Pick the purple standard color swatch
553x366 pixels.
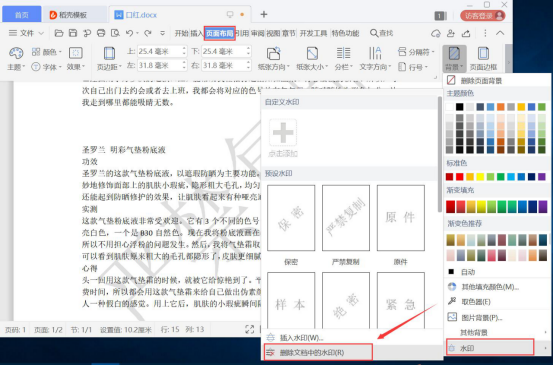tap(542, 176)
